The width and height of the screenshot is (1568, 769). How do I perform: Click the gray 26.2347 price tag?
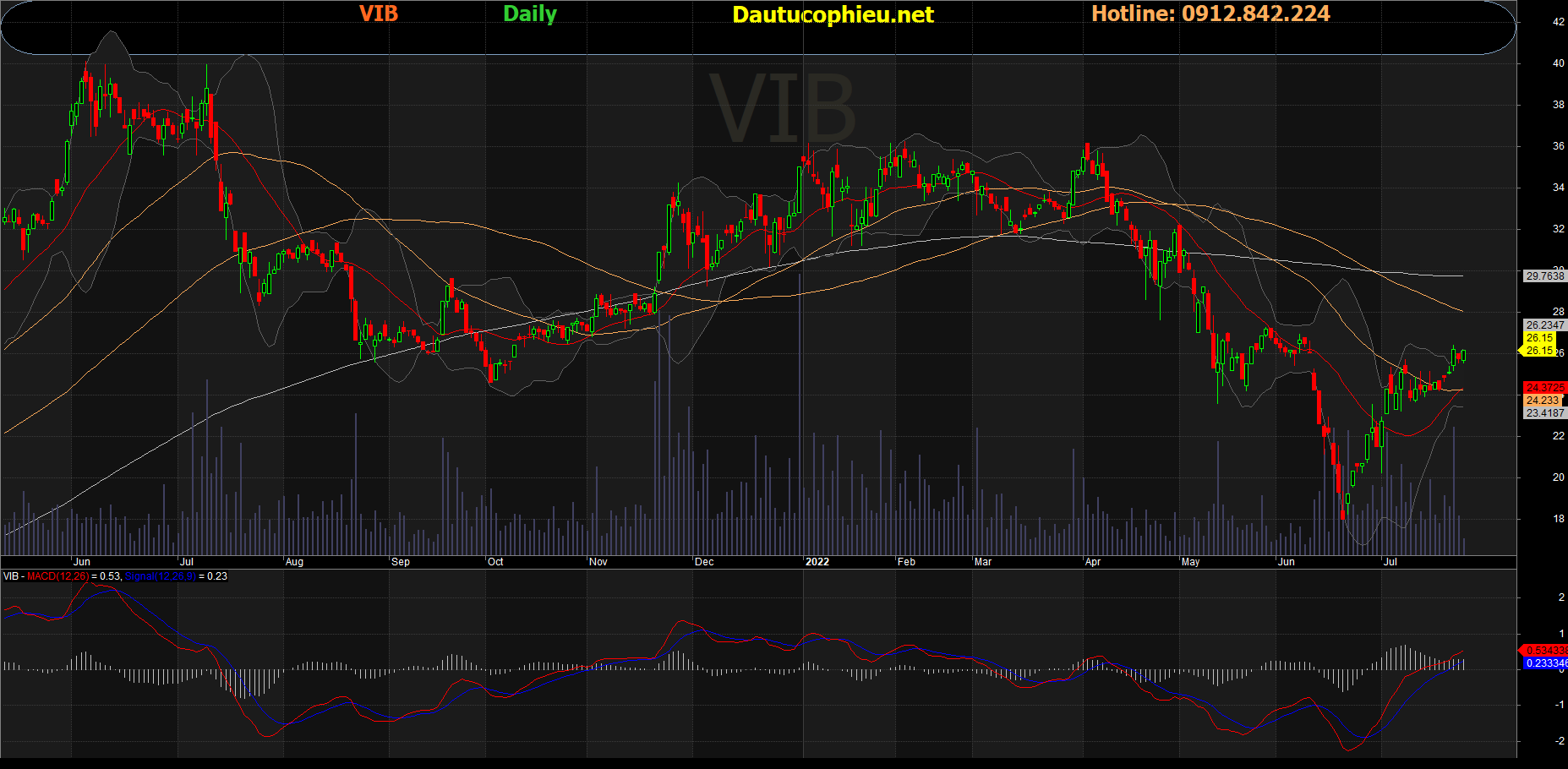click(x=1544, y=325)
